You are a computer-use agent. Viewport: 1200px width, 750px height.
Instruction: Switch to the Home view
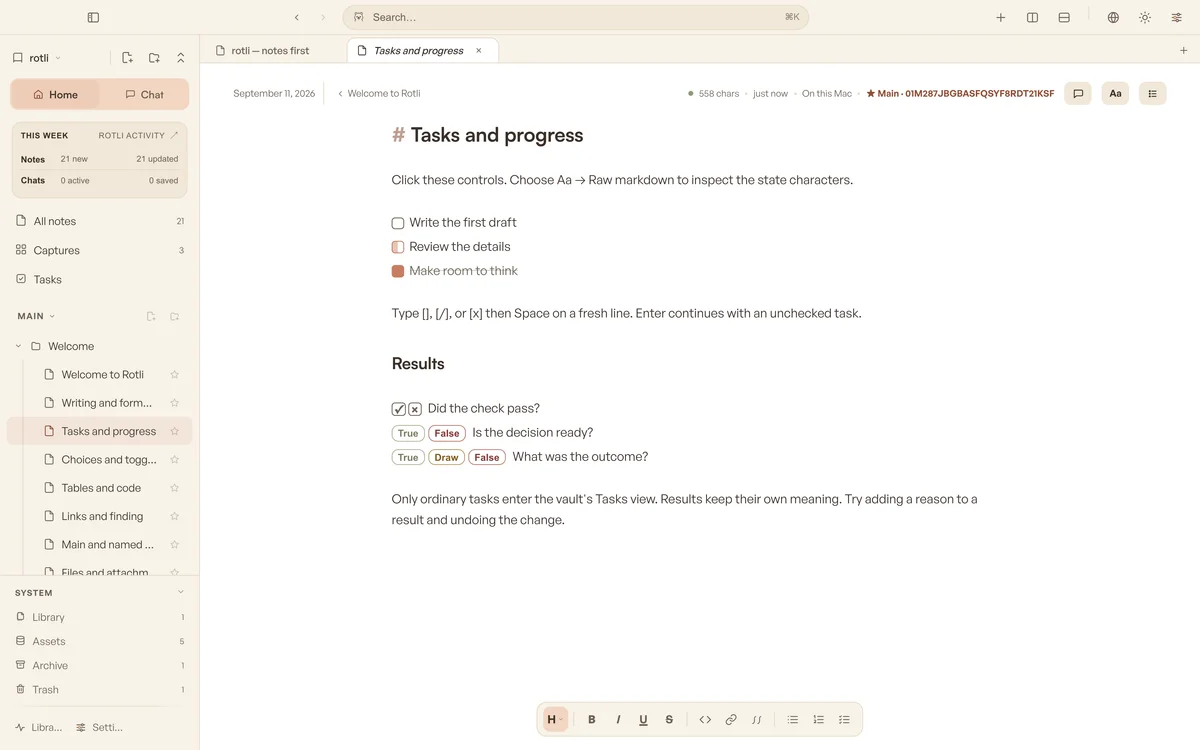point(55,94)
